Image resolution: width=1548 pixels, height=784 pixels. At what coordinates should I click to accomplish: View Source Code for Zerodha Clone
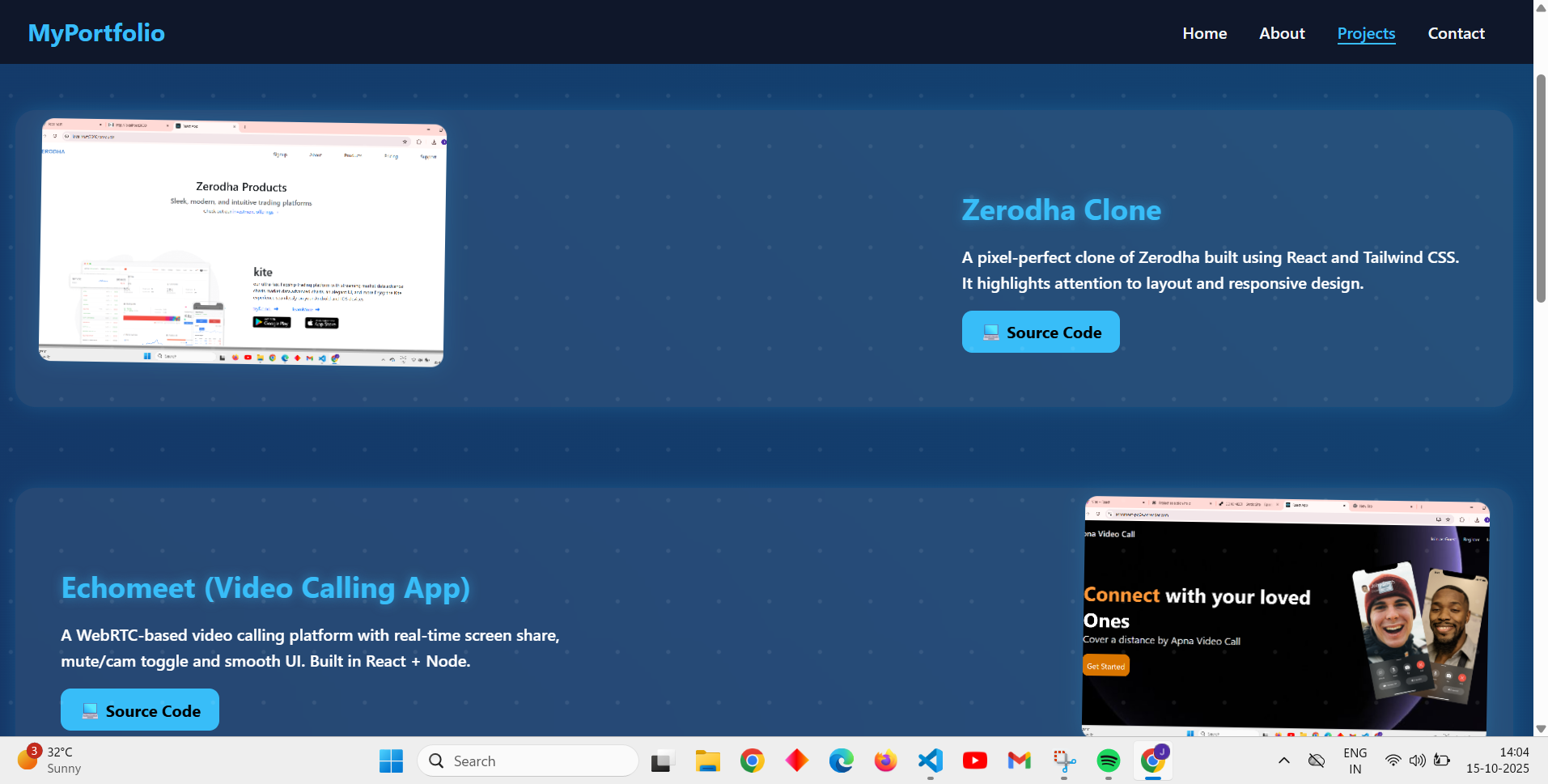(x=1041, y=332)
